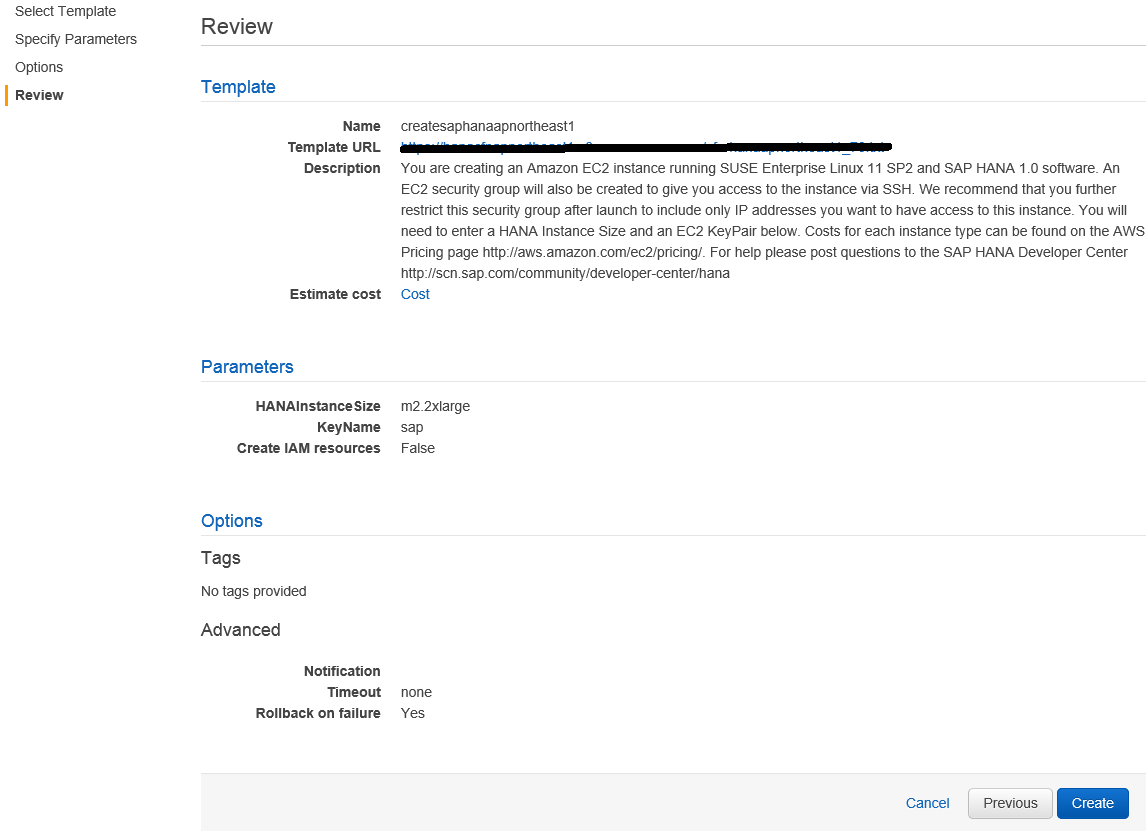Screen dimensions: 1146x831
Task: Open the Specify Parameters step
Action: click(75, 39)
